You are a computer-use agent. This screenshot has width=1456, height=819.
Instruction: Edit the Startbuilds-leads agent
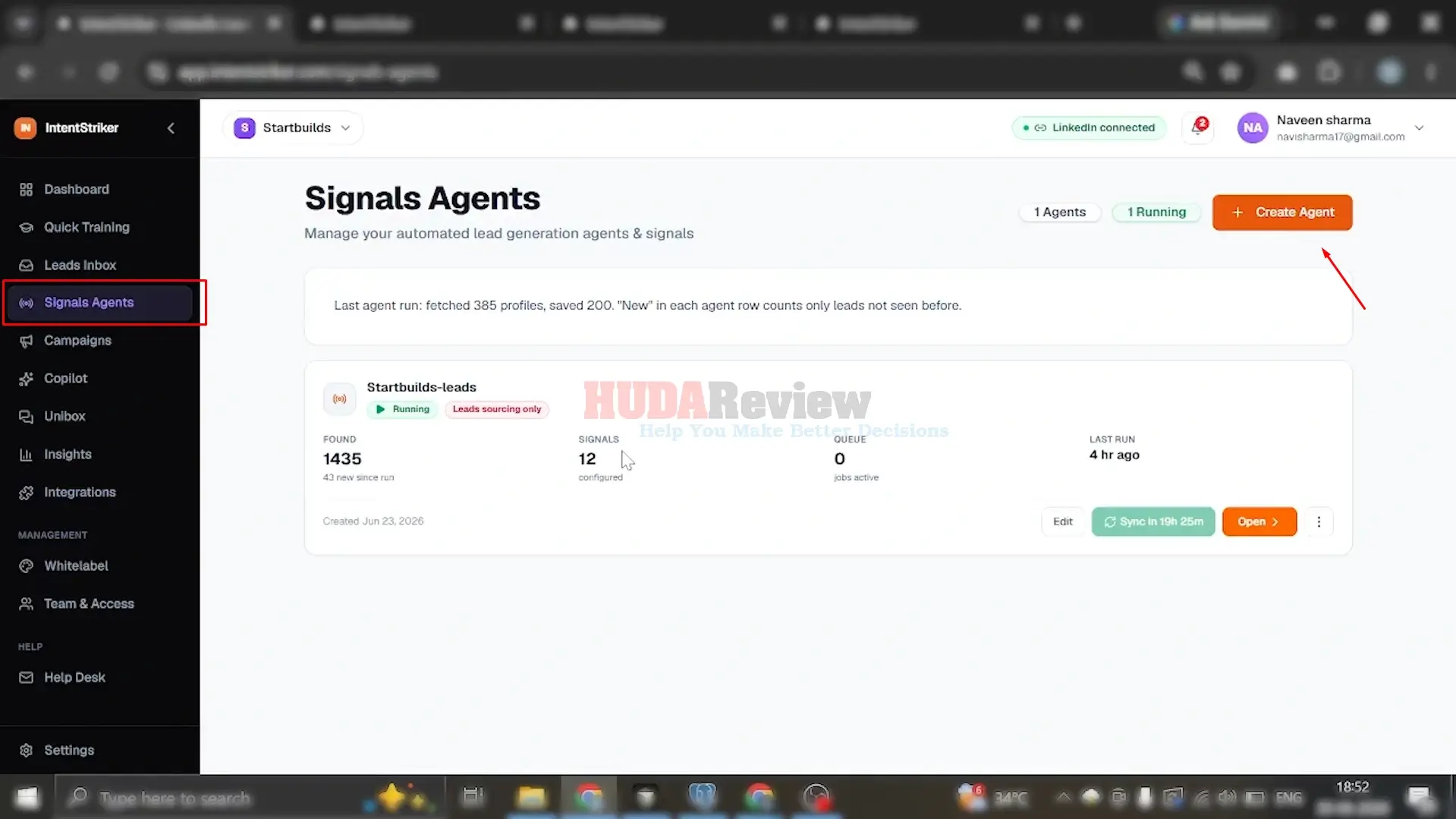[1062, 521]
